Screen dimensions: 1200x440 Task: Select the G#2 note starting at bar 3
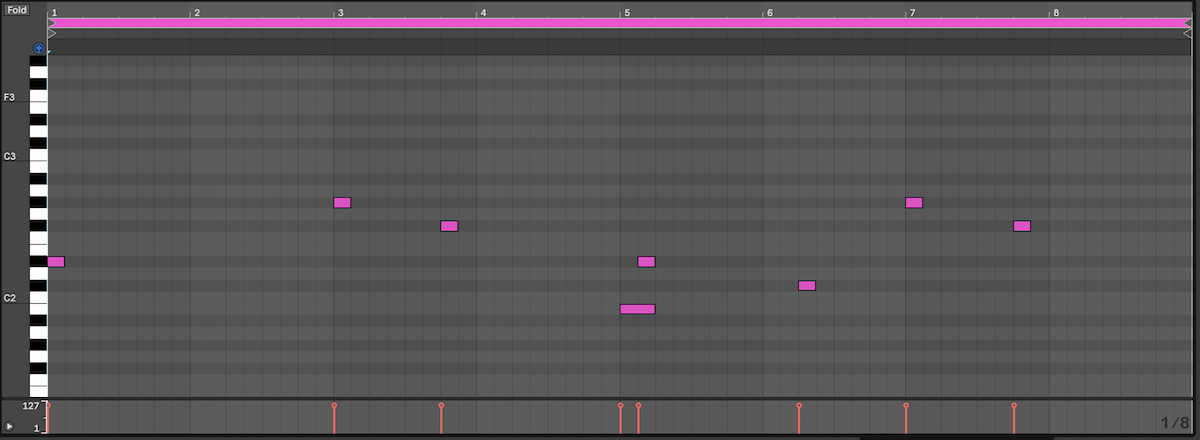tap(342, 202)
